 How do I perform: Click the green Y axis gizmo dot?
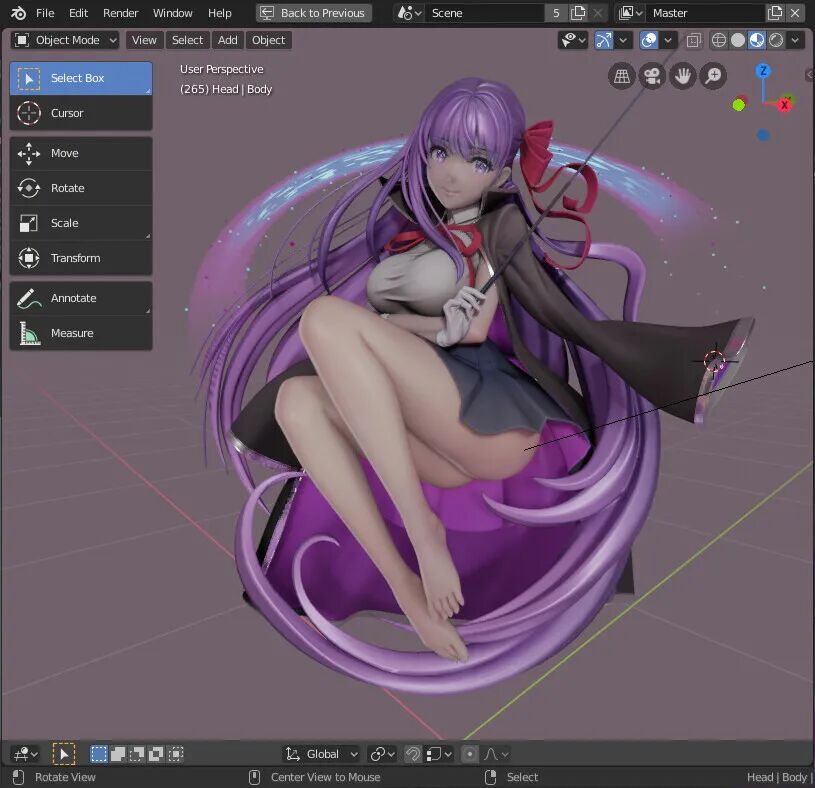click(x=739, y=106)
